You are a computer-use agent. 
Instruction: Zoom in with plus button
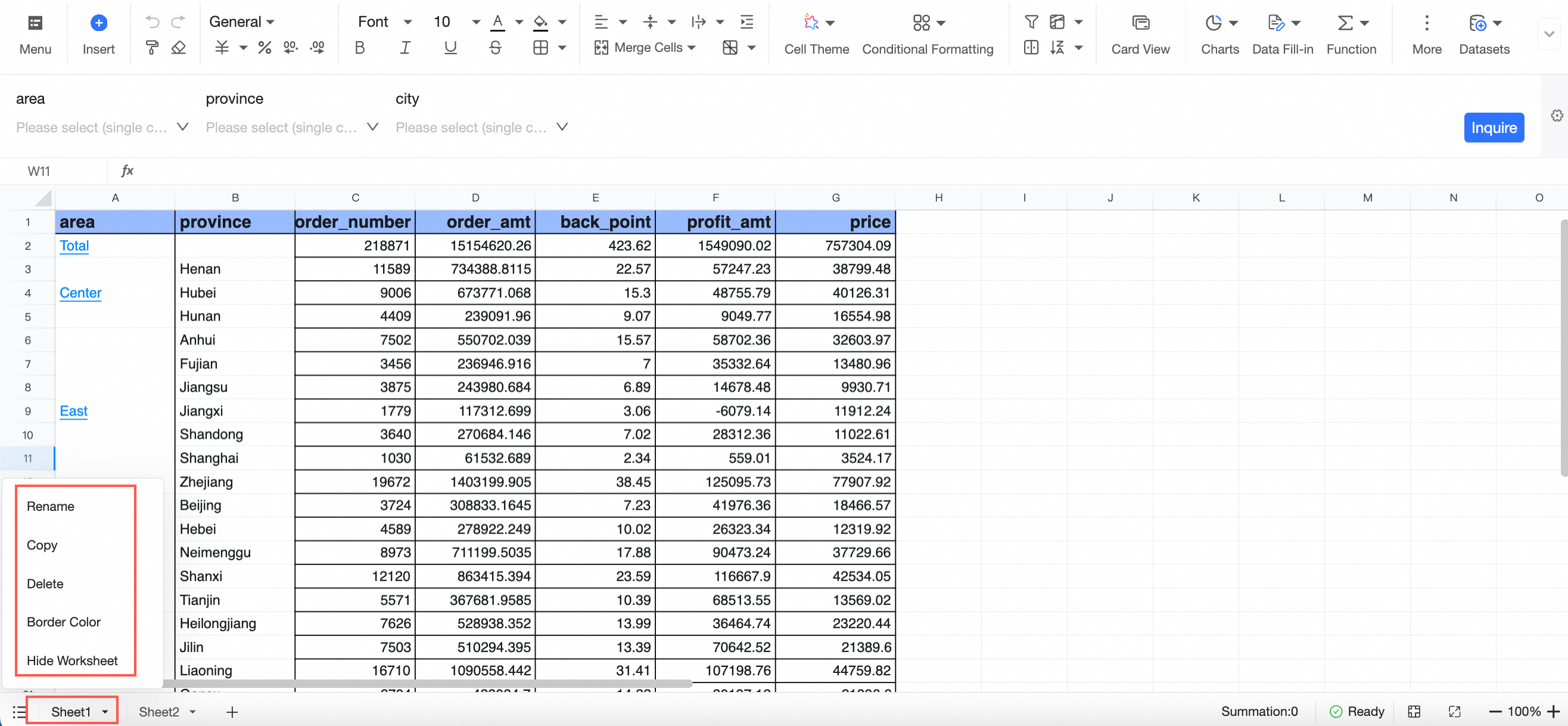point(1554,711)
